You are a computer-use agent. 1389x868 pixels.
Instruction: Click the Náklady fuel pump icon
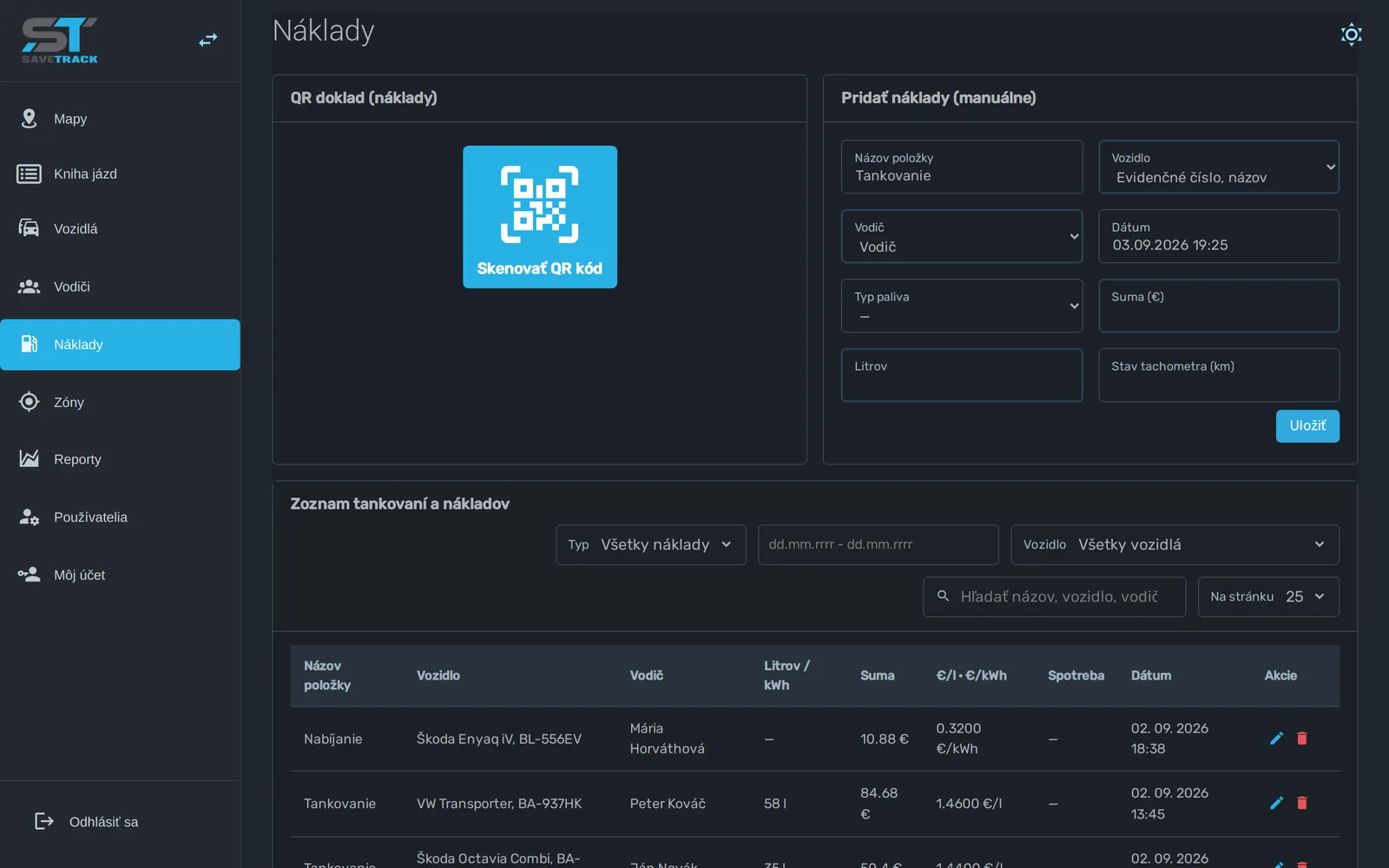coord(29,345)
